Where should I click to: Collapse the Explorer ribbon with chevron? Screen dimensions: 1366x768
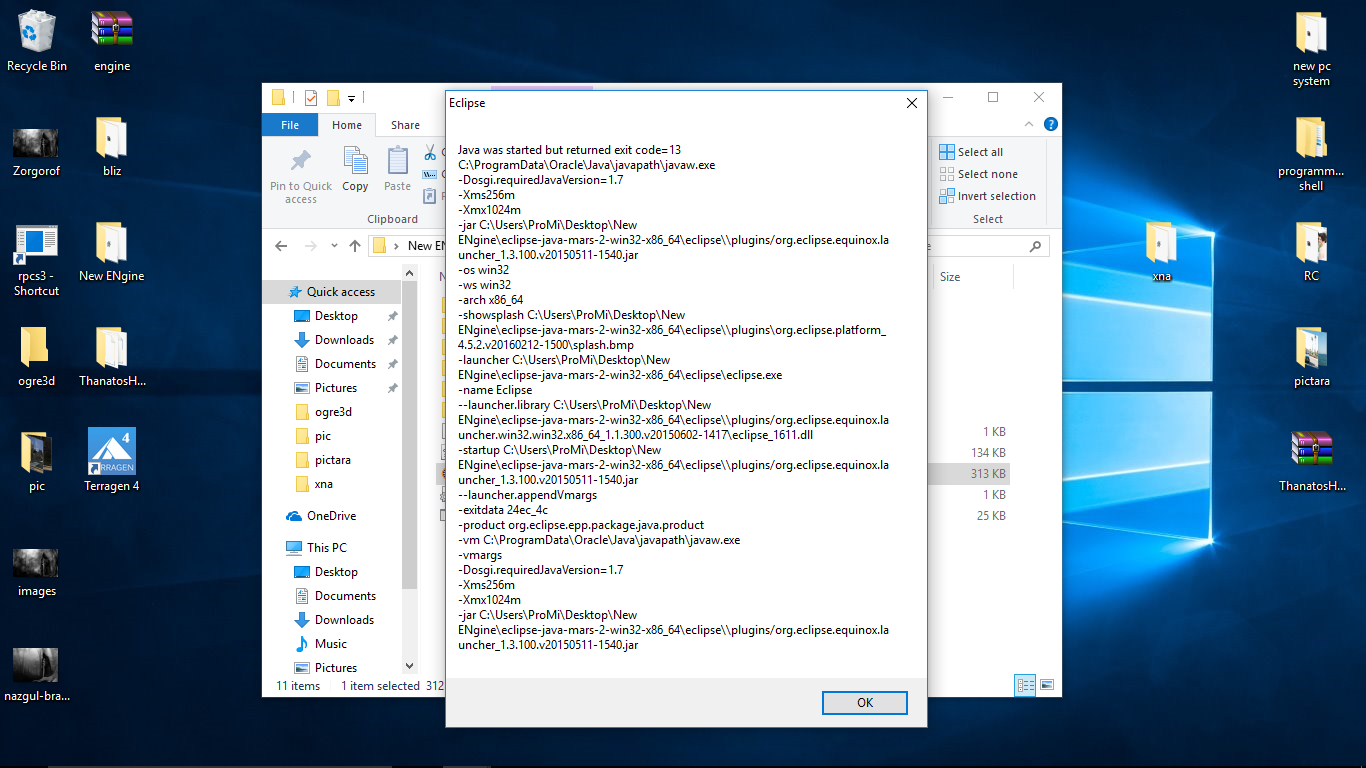click(1030, 125)
